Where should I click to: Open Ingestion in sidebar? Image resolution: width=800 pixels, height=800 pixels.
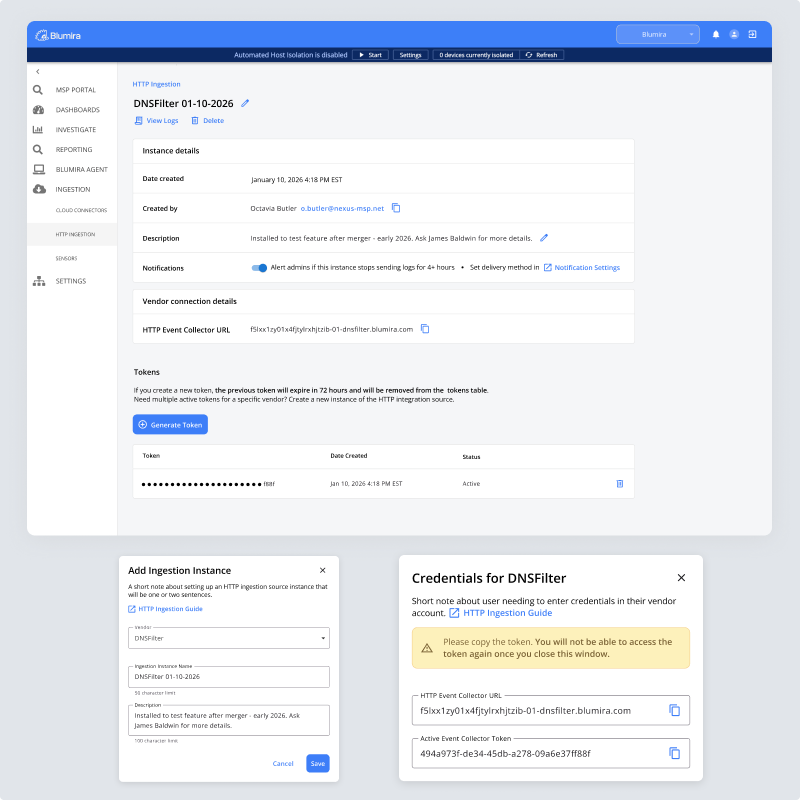point(73,189)
